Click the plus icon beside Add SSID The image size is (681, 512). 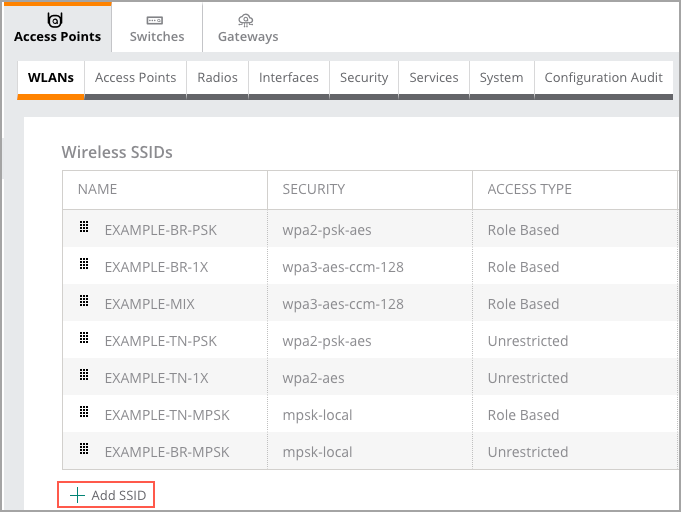[77, 495]
